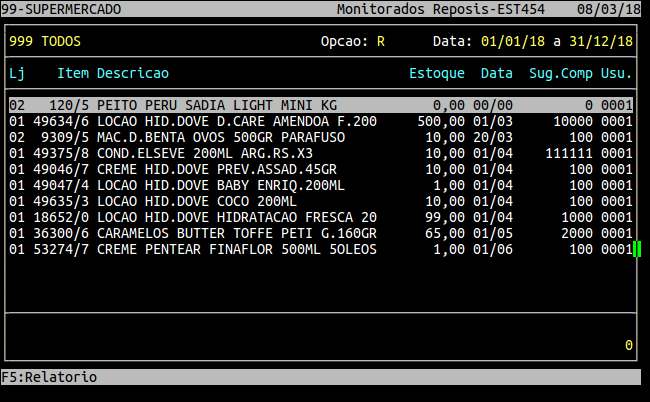The image size is (650, 402).
Task: Click the Estoque column header
Action: pyautogui.click(x=436, y=74)
